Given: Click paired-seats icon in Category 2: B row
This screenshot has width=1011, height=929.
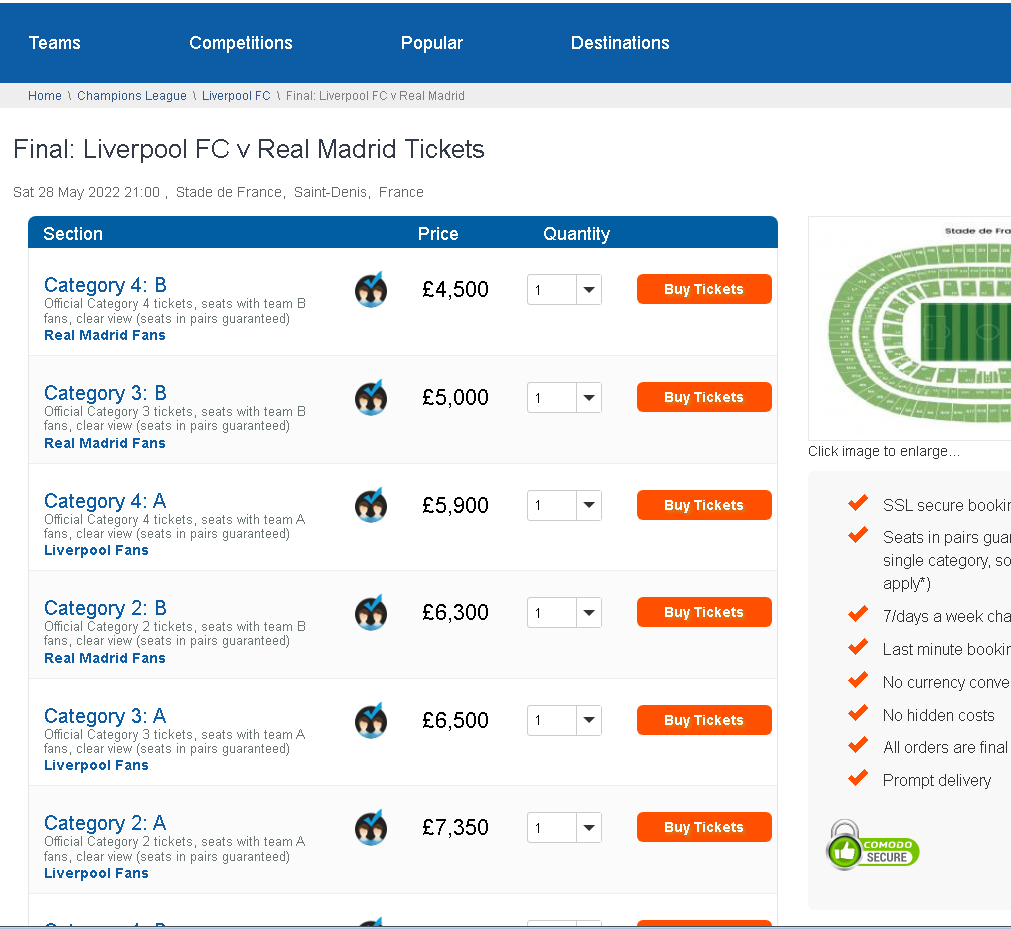Looking at the screenshot, I should pos(371,612).
